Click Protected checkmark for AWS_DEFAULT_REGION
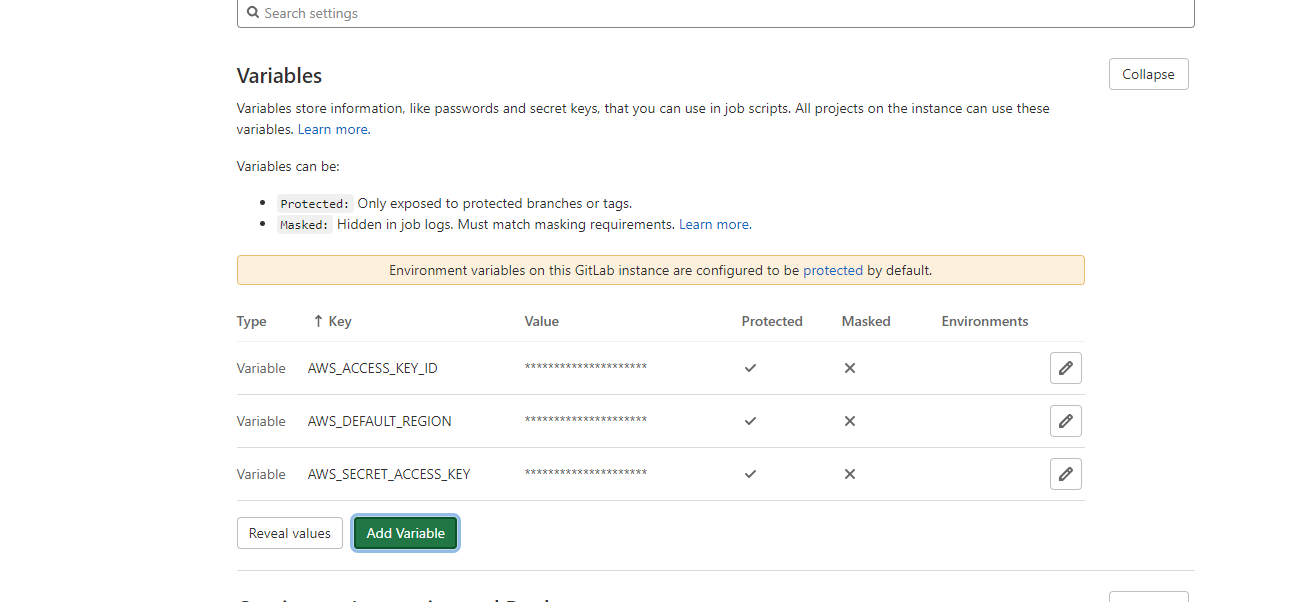Image resolution: width=1299 pixels, height=602 pixels. (x=750, y=421)
